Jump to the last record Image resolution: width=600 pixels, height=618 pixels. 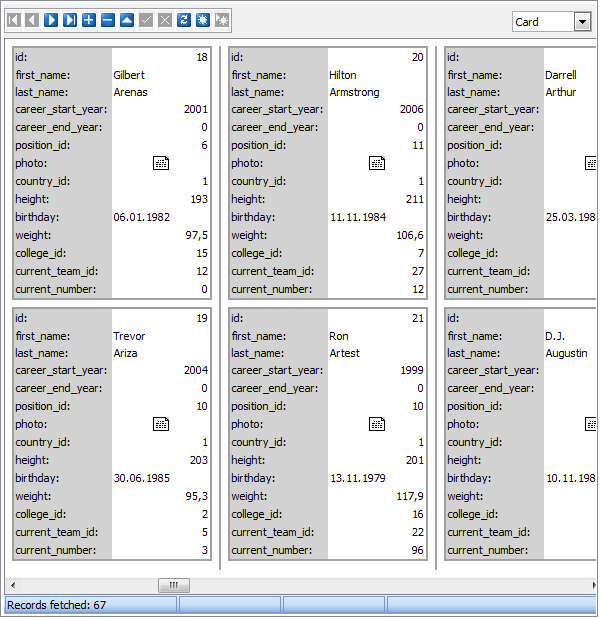[x=70, y=20]
